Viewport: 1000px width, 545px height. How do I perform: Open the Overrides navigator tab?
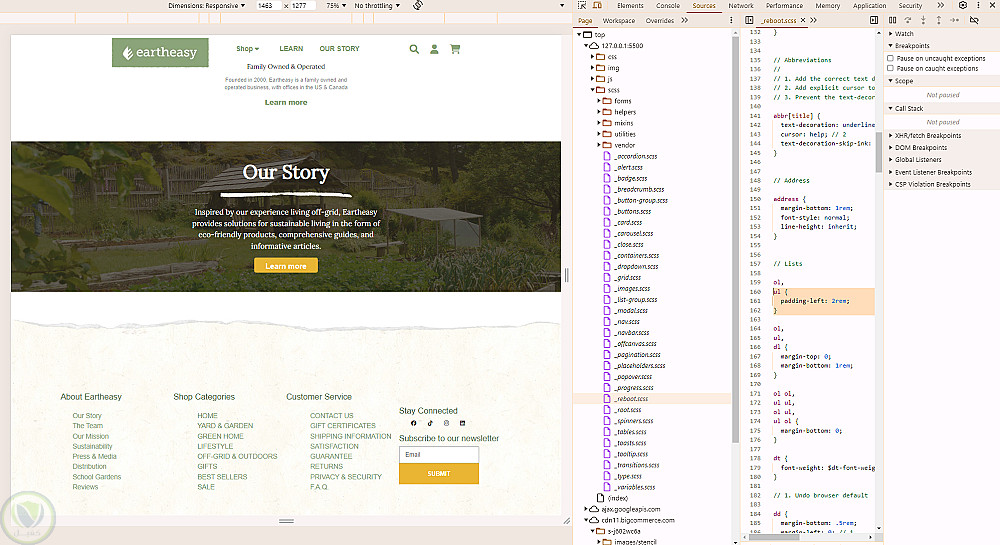(659, 20)
